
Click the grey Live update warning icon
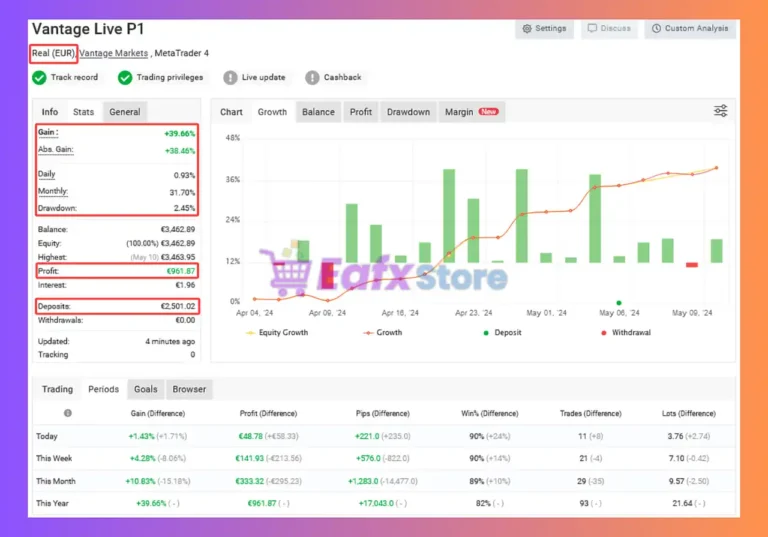[x=230, y=77]
